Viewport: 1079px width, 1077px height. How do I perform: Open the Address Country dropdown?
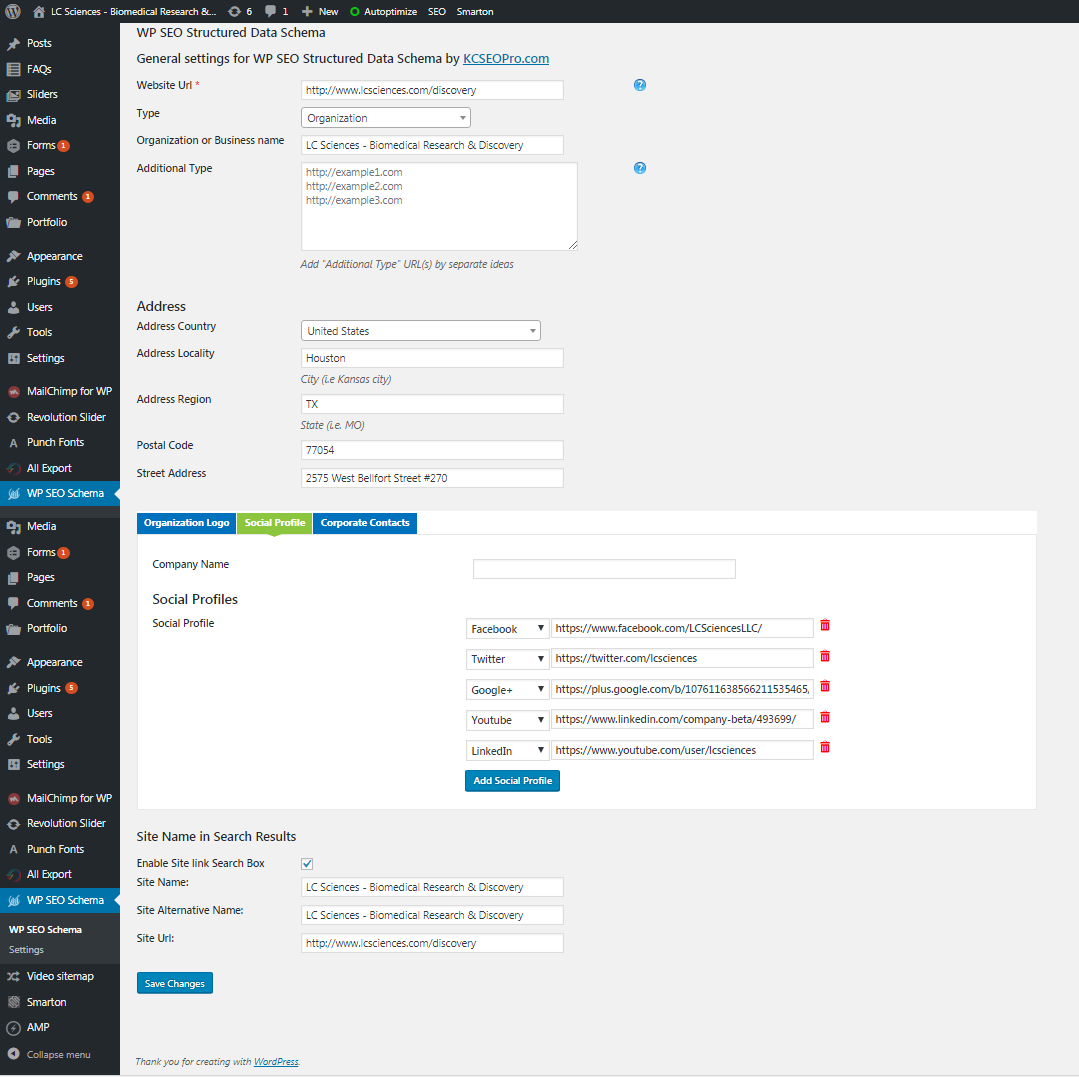click(x=420, y=331)
